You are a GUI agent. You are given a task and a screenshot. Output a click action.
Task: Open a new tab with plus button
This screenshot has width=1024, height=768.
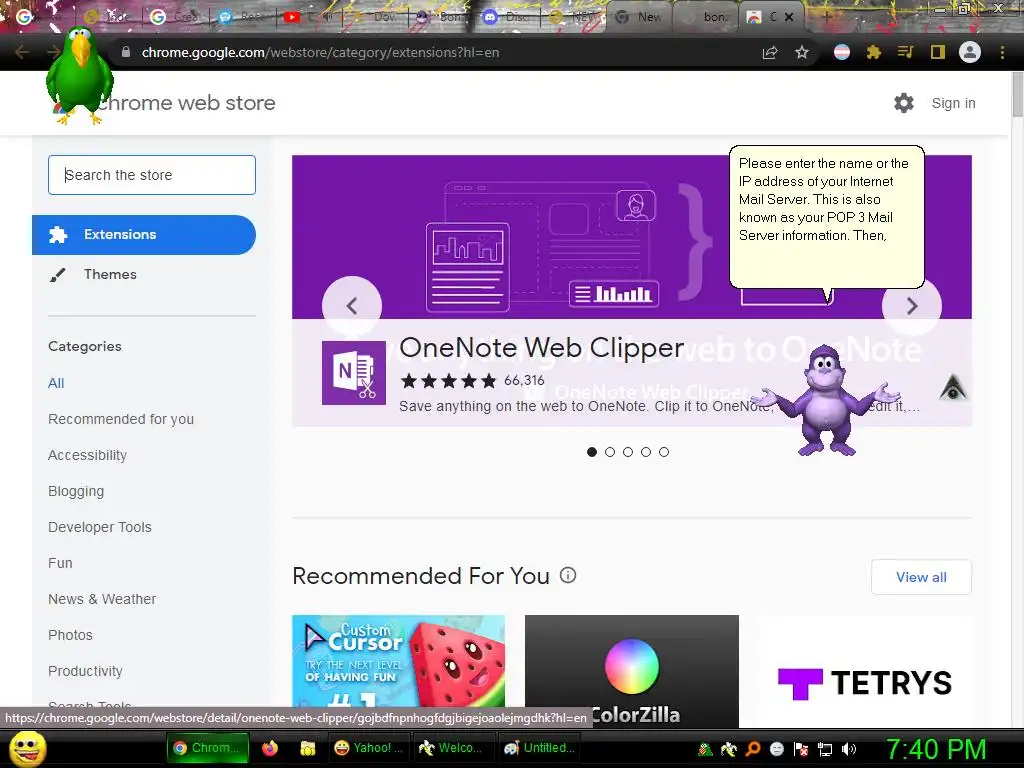pos(825,17)
